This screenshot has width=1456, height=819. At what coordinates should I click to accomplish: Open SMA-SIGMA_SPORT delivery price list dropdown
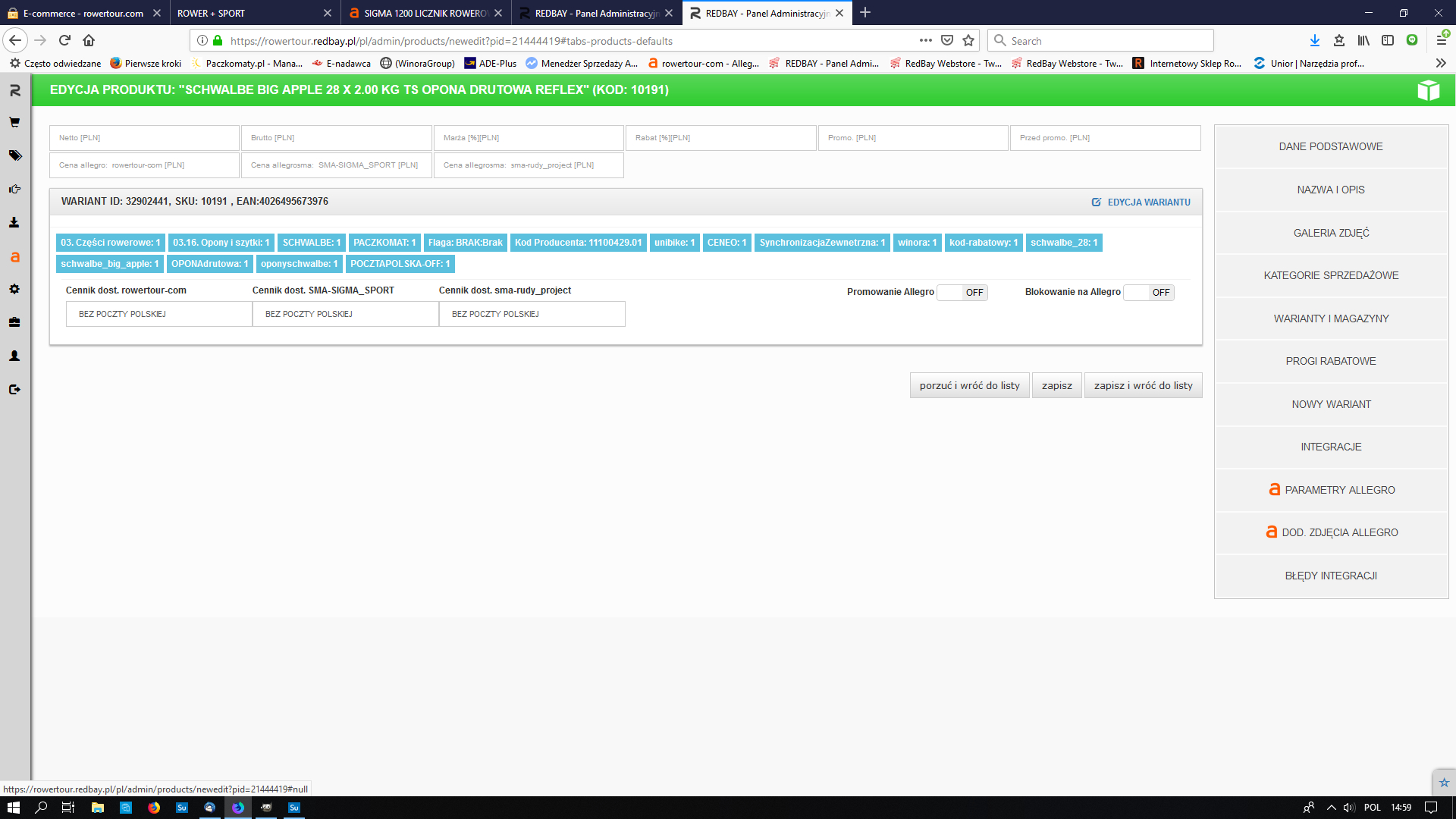coord(345,314)
